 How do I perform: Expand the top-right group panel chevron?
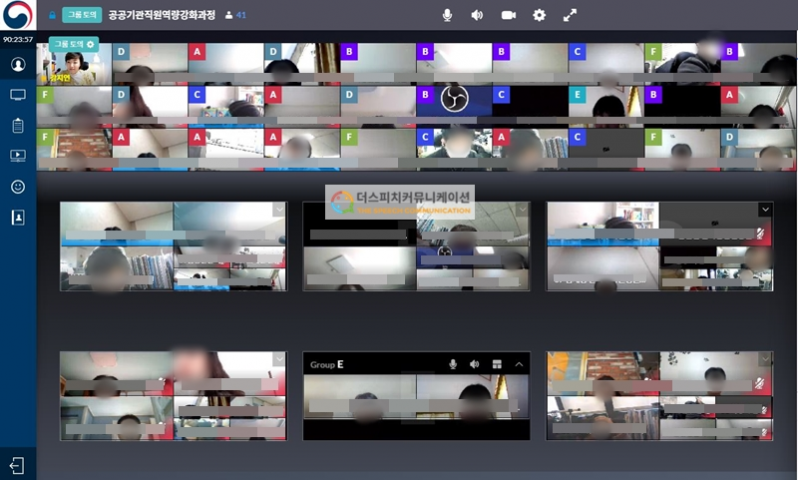[765, 209]
